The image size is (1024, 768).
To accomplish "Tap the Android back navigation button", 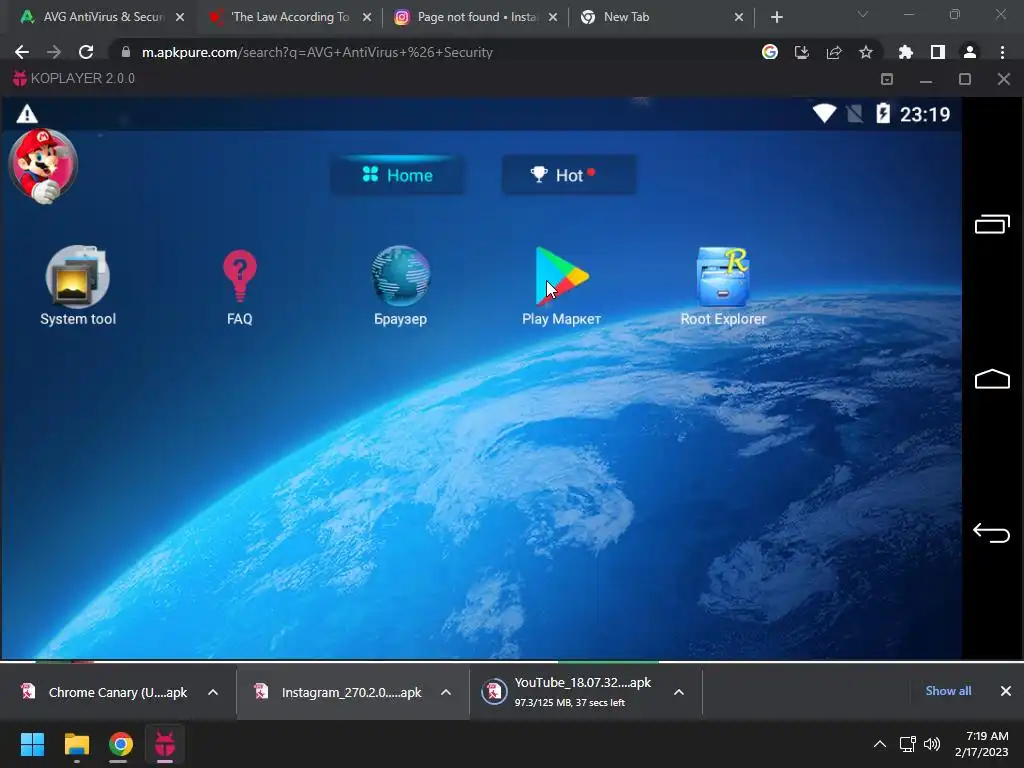I will pos(991,533).
